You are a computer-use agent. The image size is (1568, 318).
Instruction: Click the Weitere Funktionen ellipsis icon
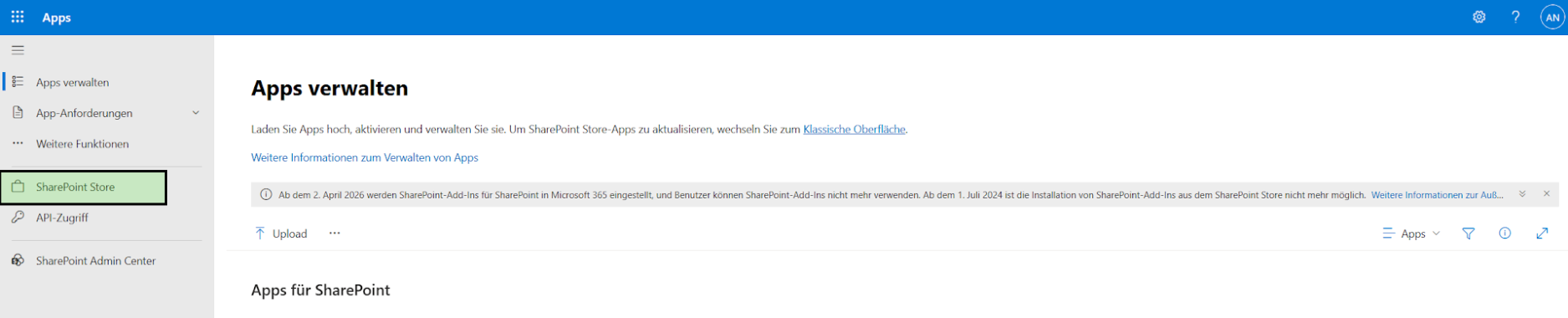tap(18, 143)
